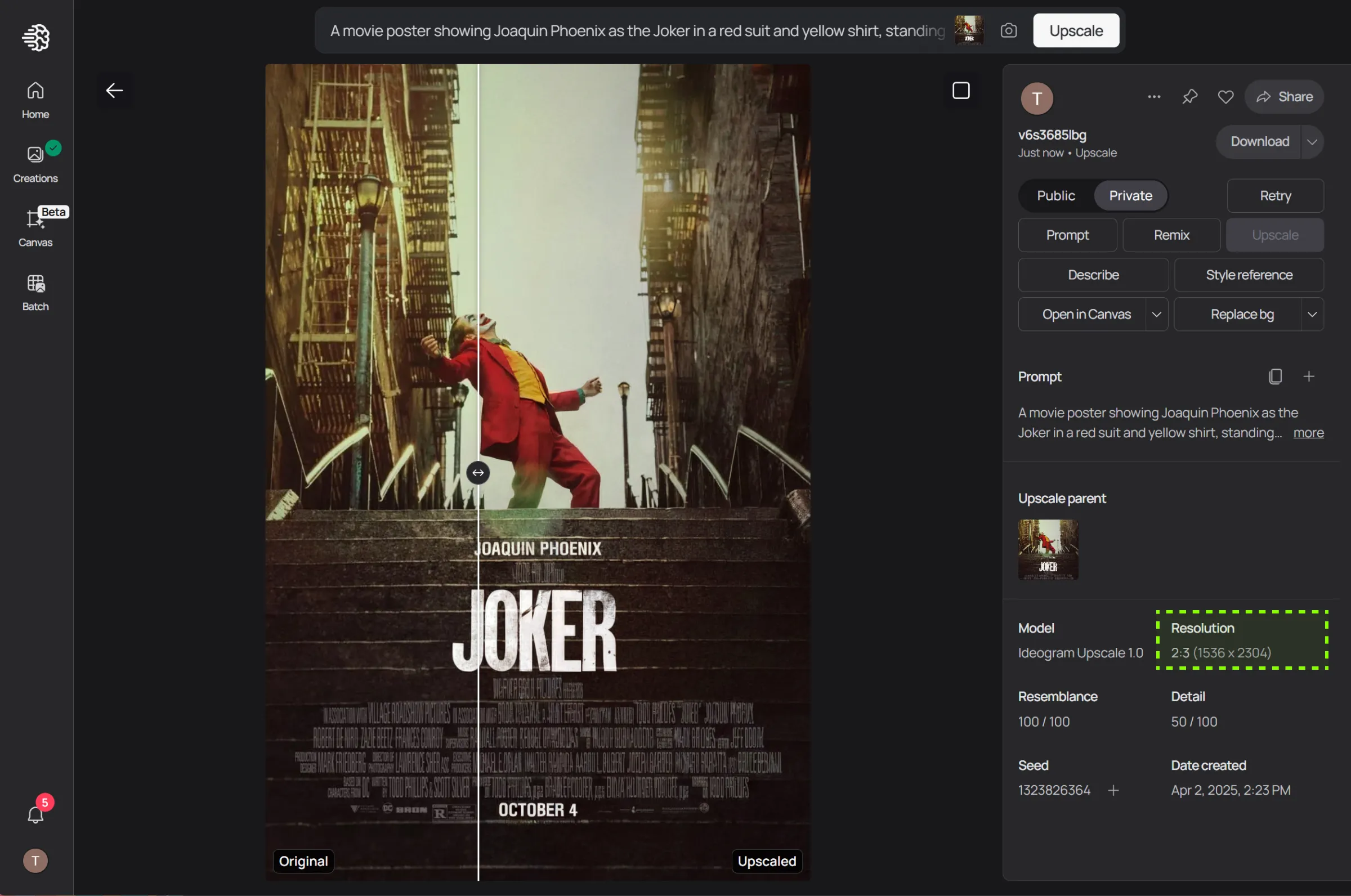The image size is (1351, 896).
Task: Click the Download button
Action: pos(1259,142)
